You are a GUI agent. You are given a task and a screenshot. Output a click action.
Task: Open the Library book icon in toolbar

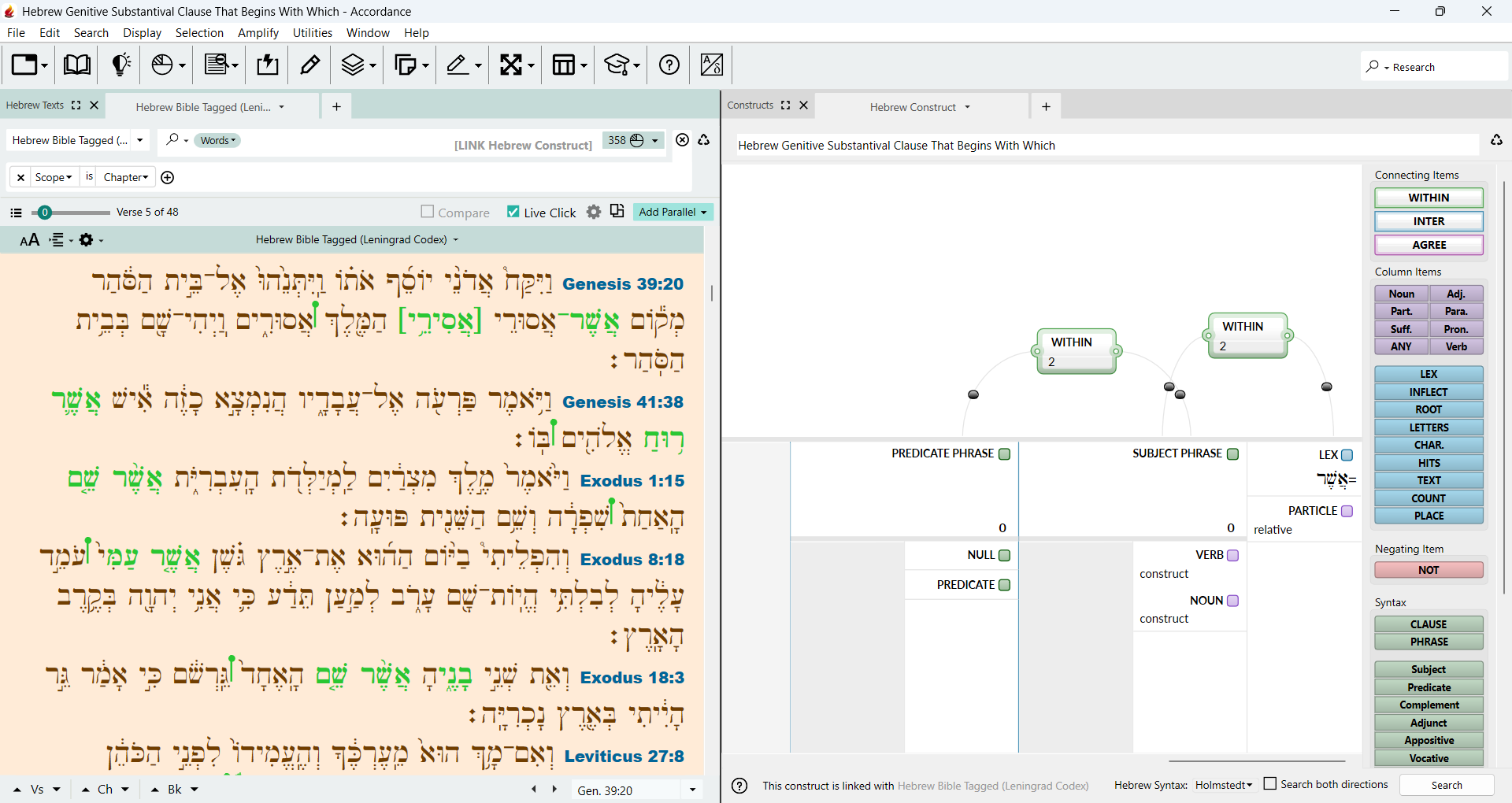pos(76,65)
